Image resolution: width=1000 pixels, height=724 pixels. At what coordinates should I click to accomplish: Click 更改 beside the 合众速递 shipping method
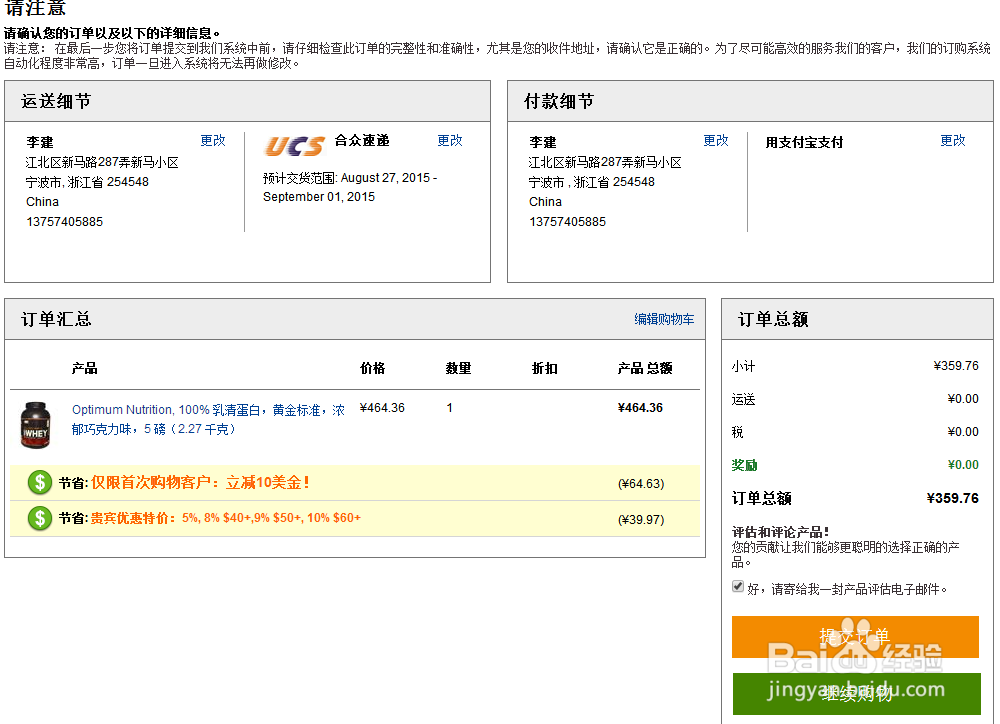(x=449, y=140)
